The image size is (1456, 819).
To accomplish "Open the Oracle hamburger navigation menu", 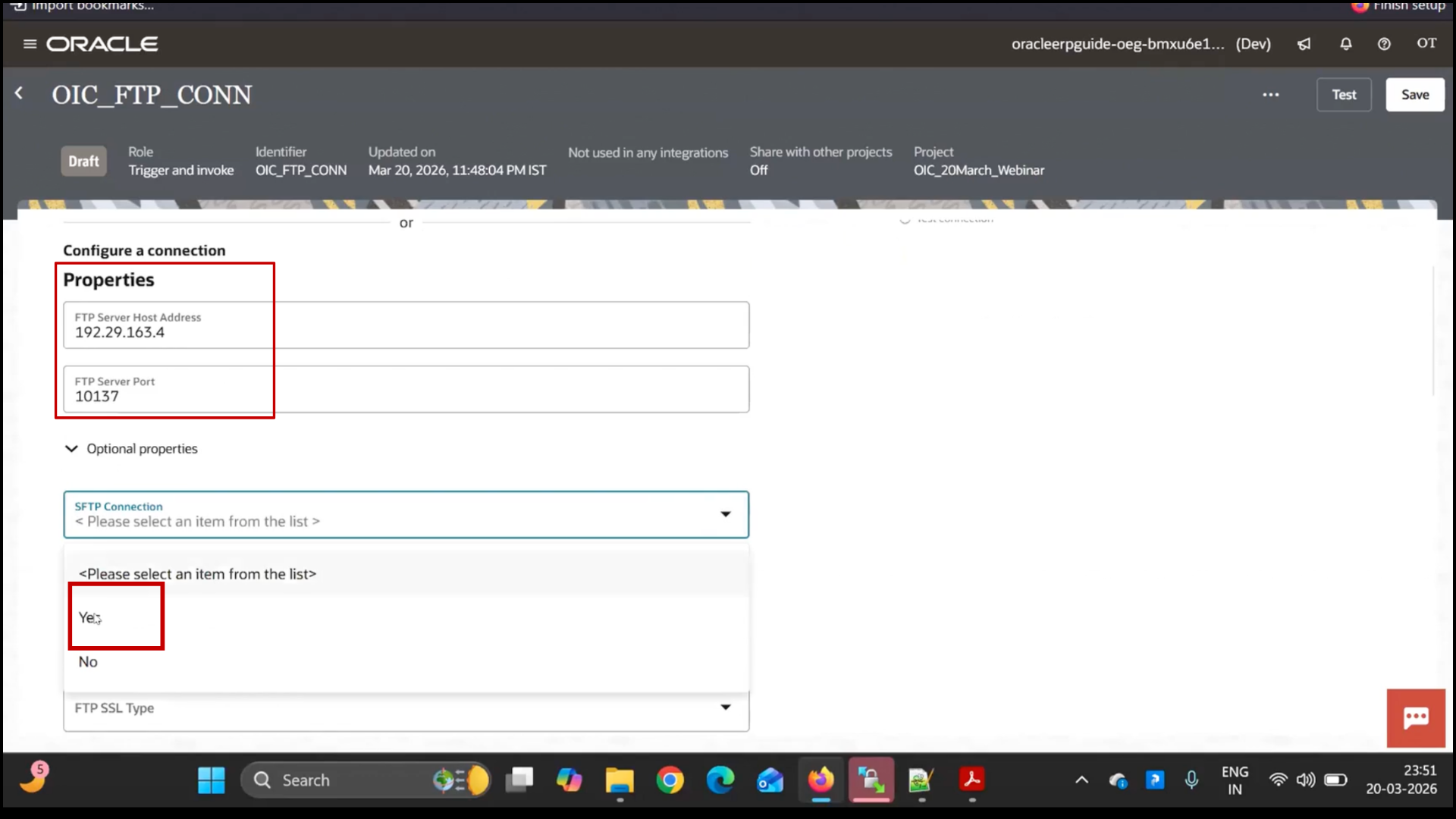I will (x=30, y=44).
